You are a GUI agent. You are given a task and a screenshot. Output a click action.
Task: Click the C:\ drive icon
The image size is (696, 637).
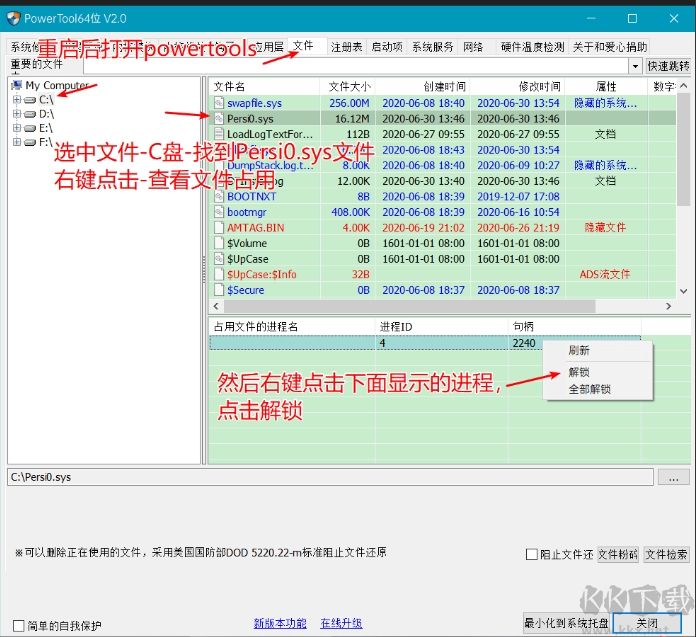pos(30,100)
